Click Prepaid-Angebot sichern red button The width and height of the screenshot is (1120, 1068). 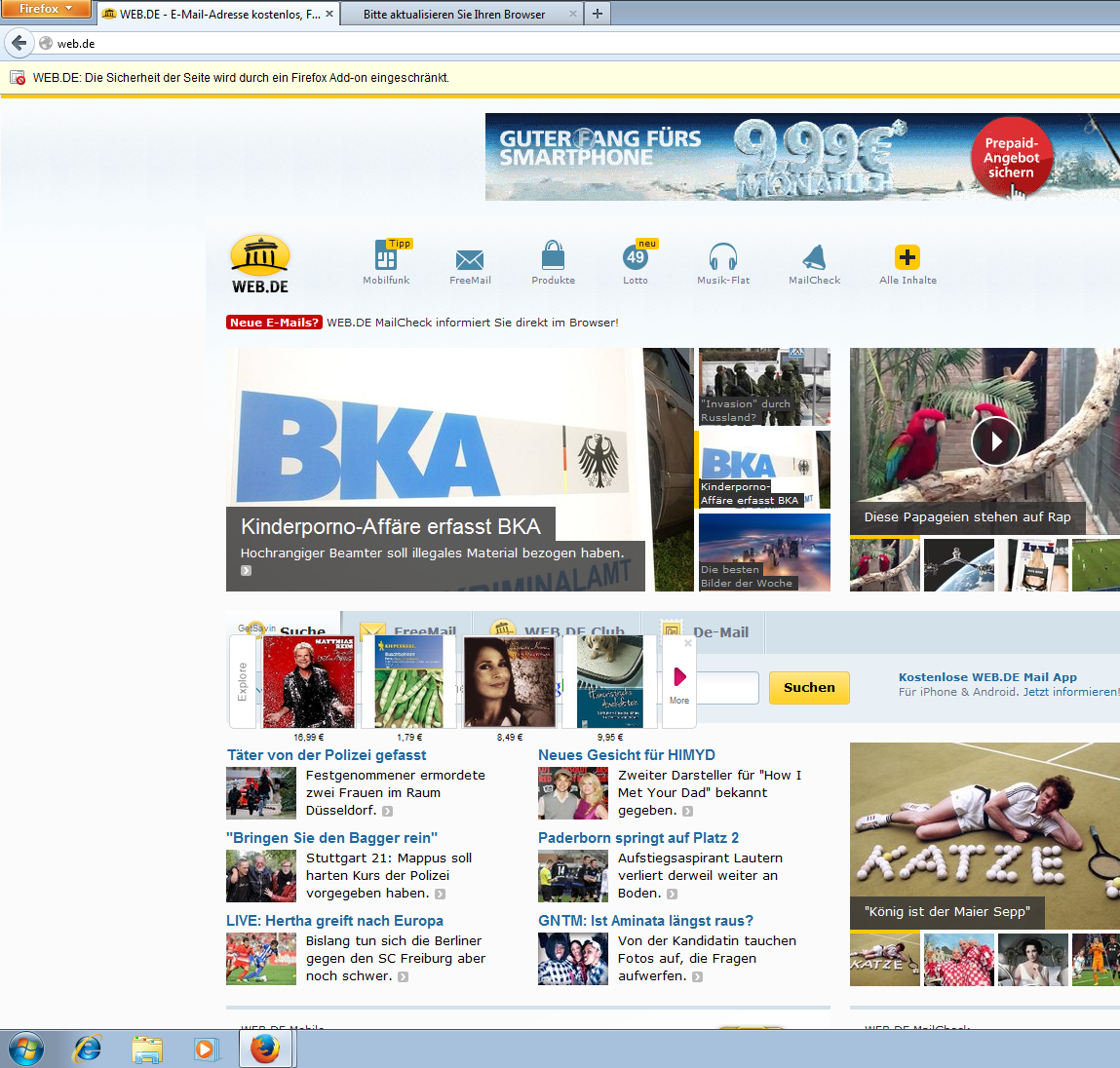tap(1012, 157)
